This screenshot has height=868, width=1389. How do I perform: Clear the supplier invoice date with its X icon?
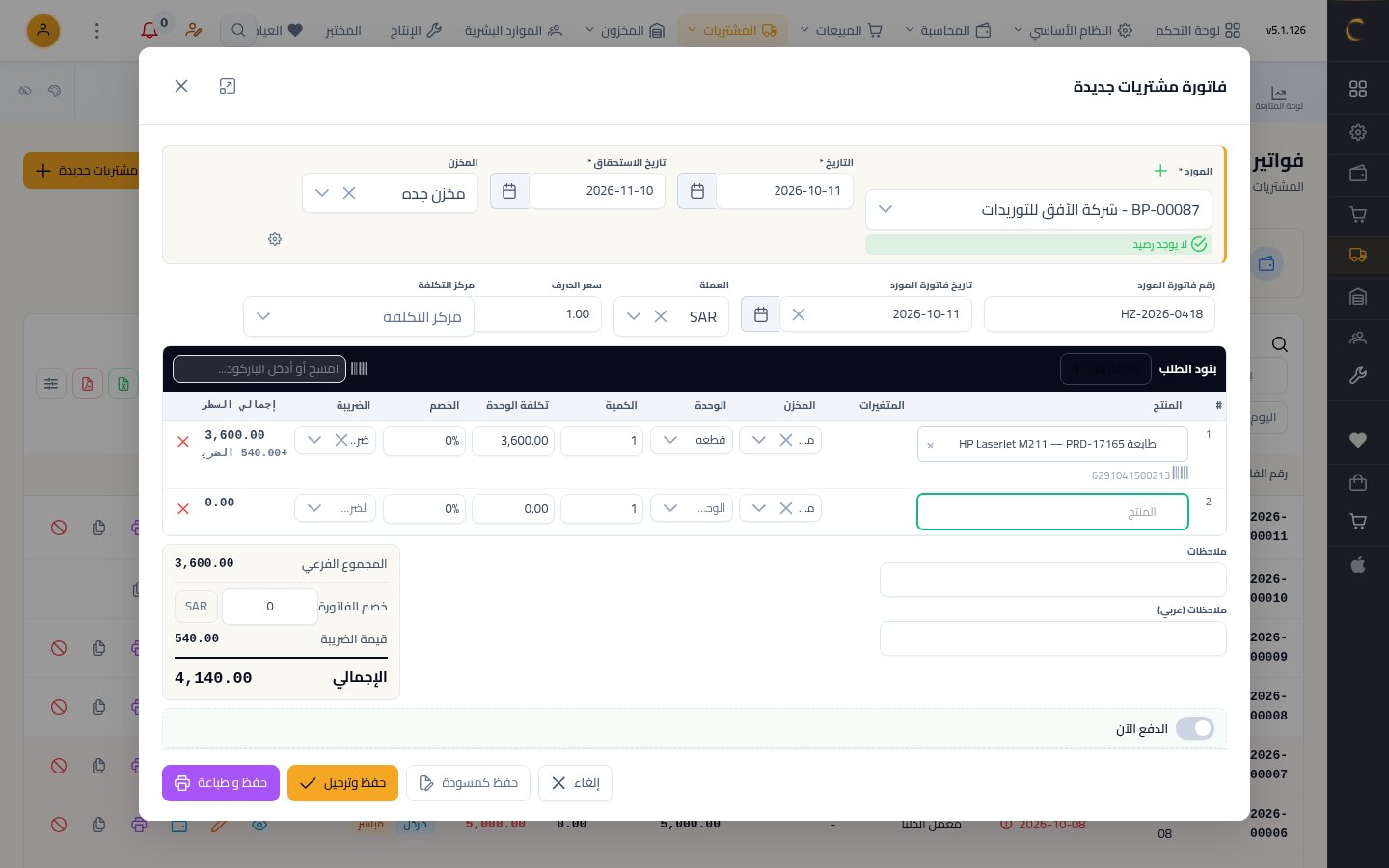coord(799,314)
